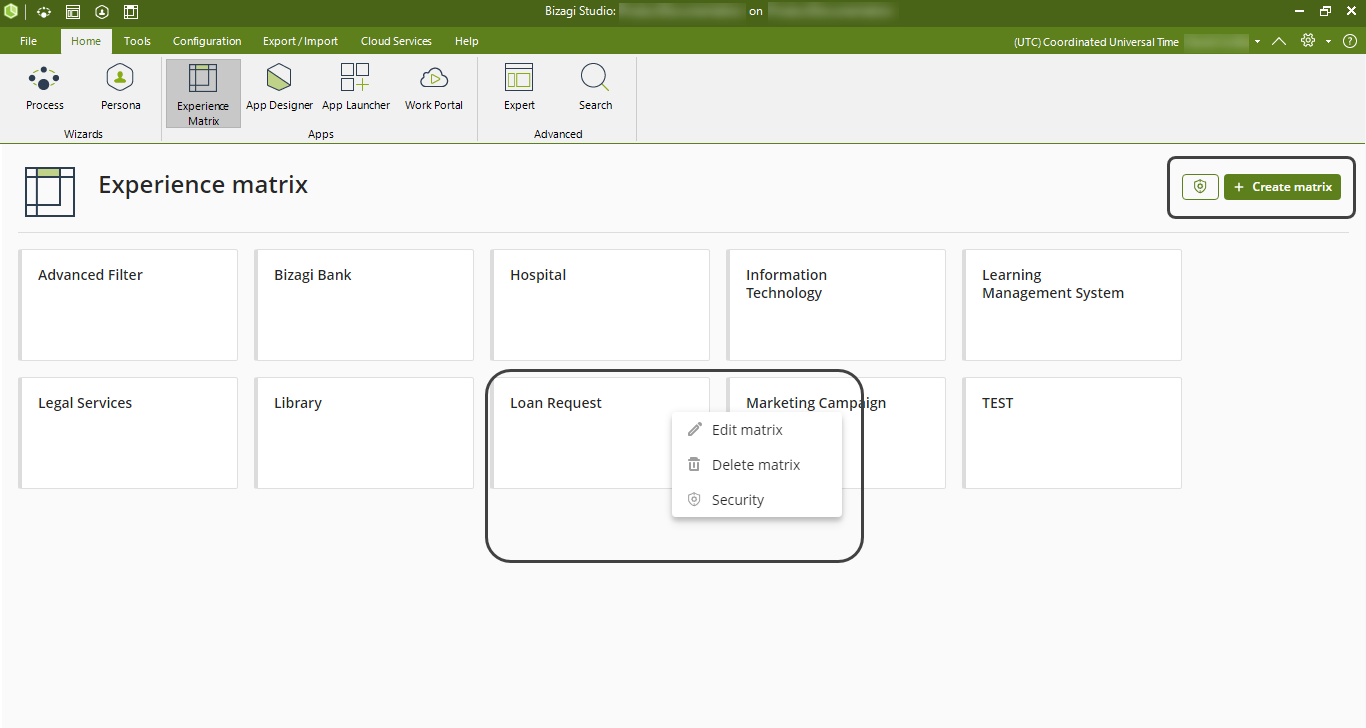1366x728 pixels.
Task: Click the security shield button beside Create matrix
Action: [1200, 187]
